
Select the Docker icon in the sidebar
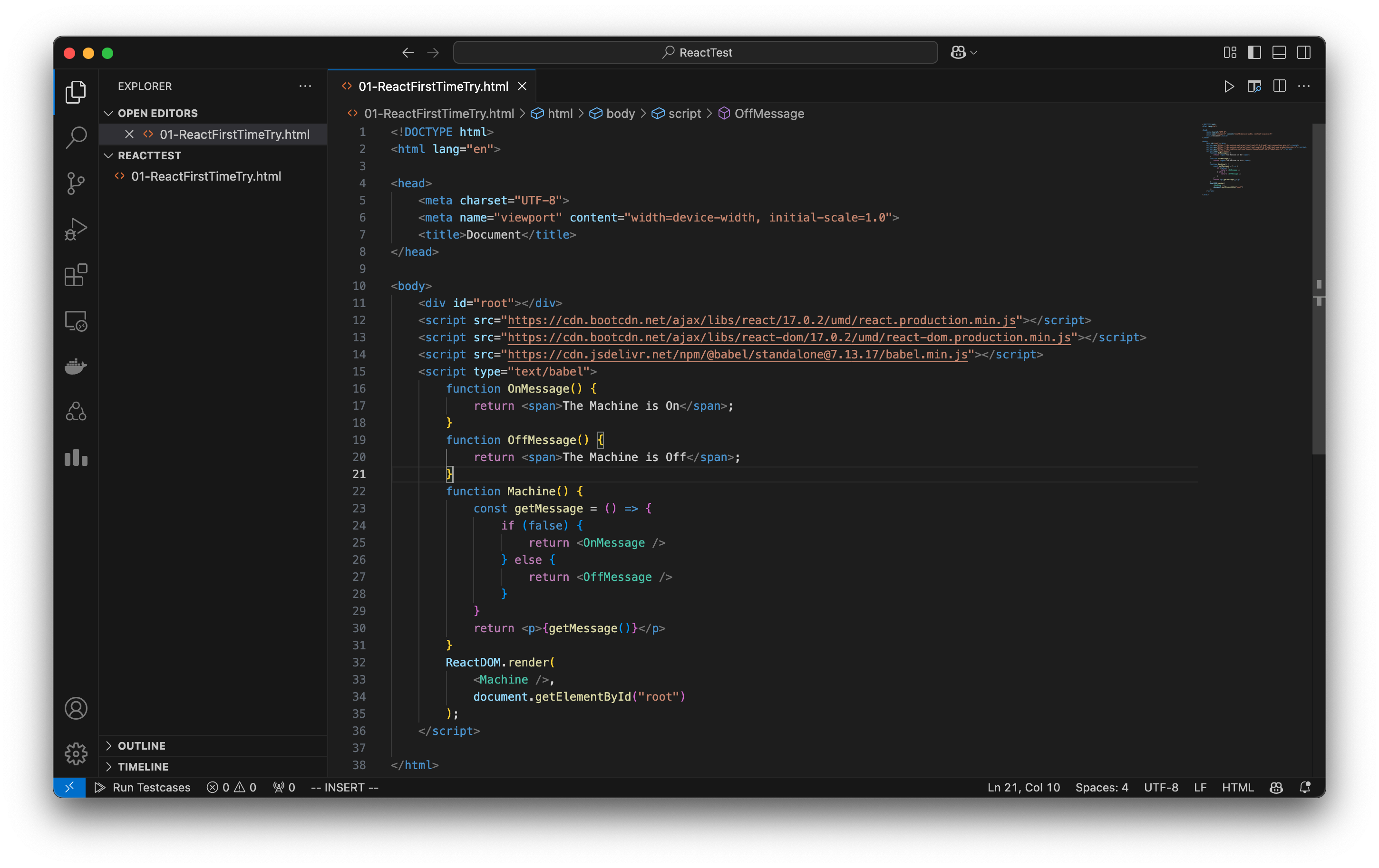(76, 366)
